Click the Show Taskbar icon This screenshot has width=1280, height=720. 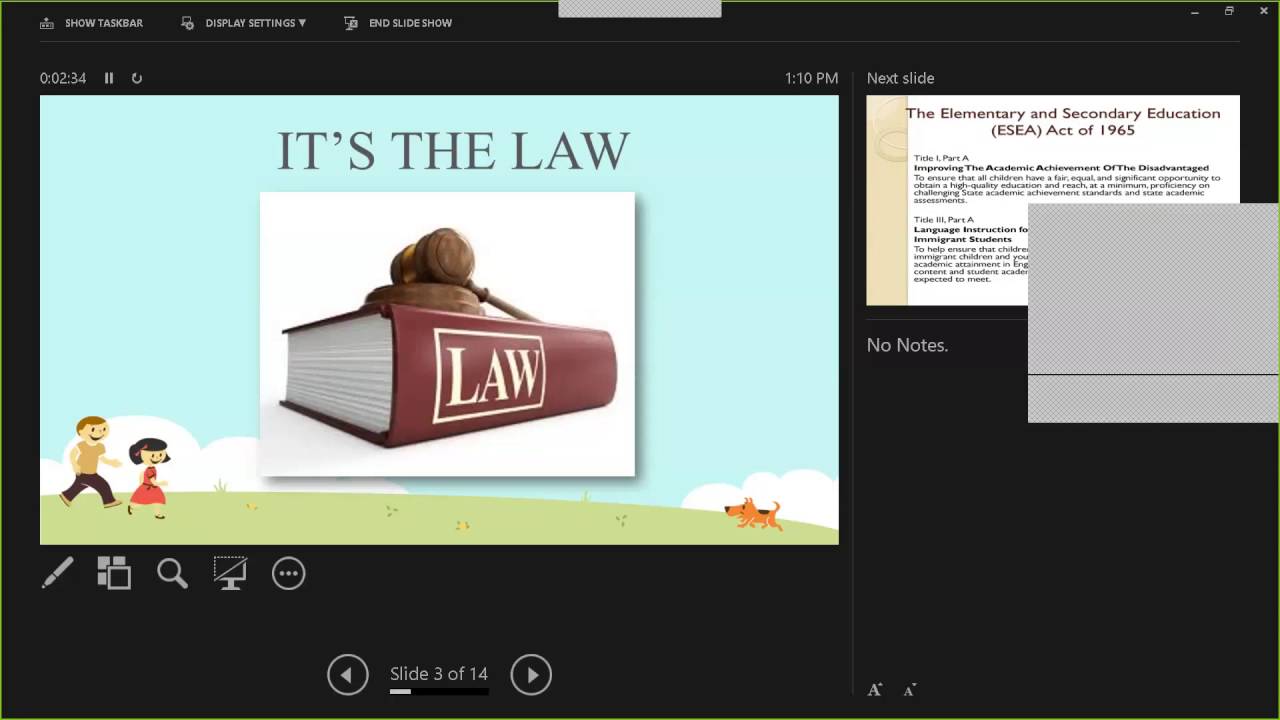[x=47, y=23]
